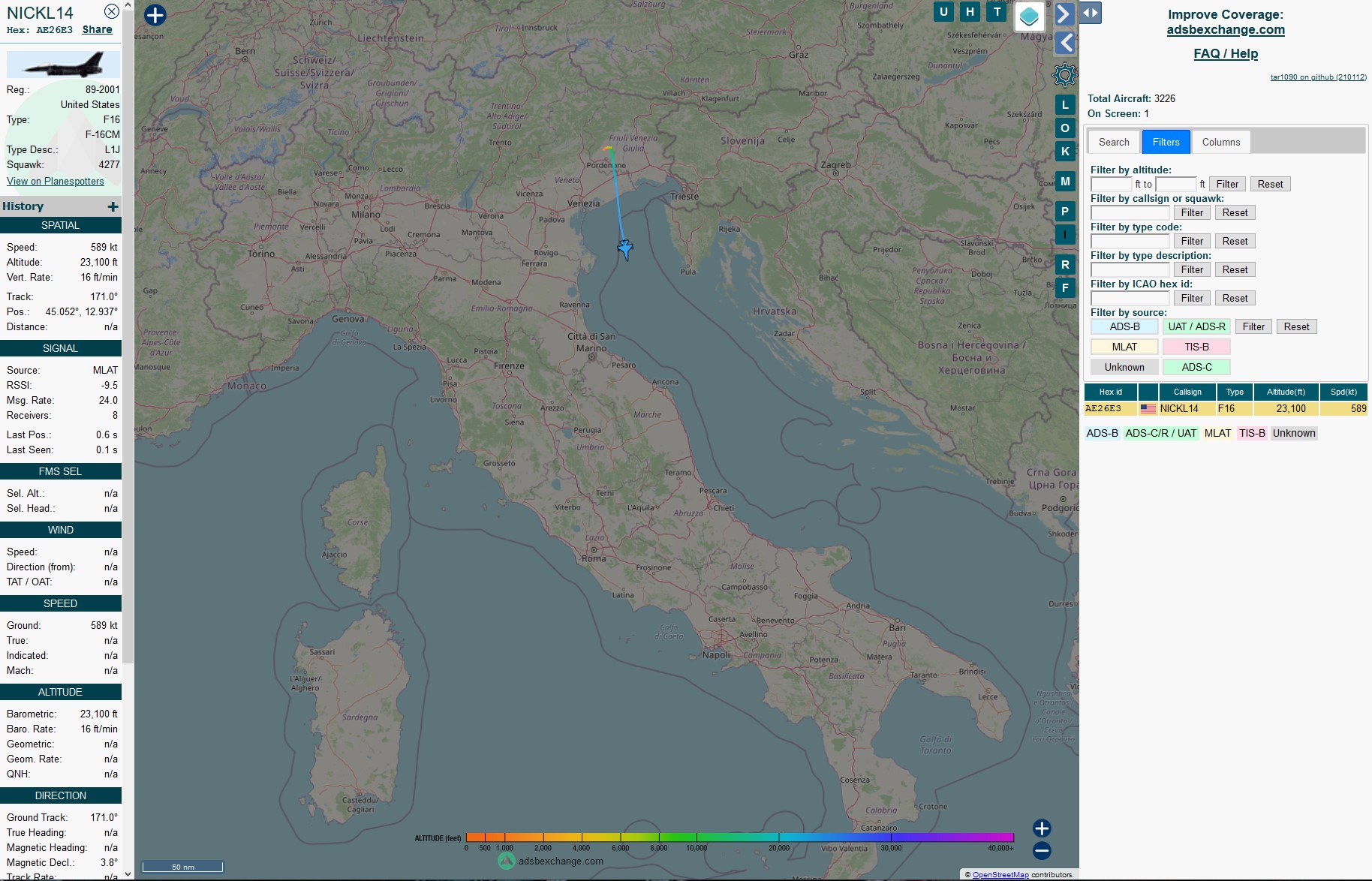
Task: Click the right-arrow sidebar button
Action: (x=1064, y=14)
